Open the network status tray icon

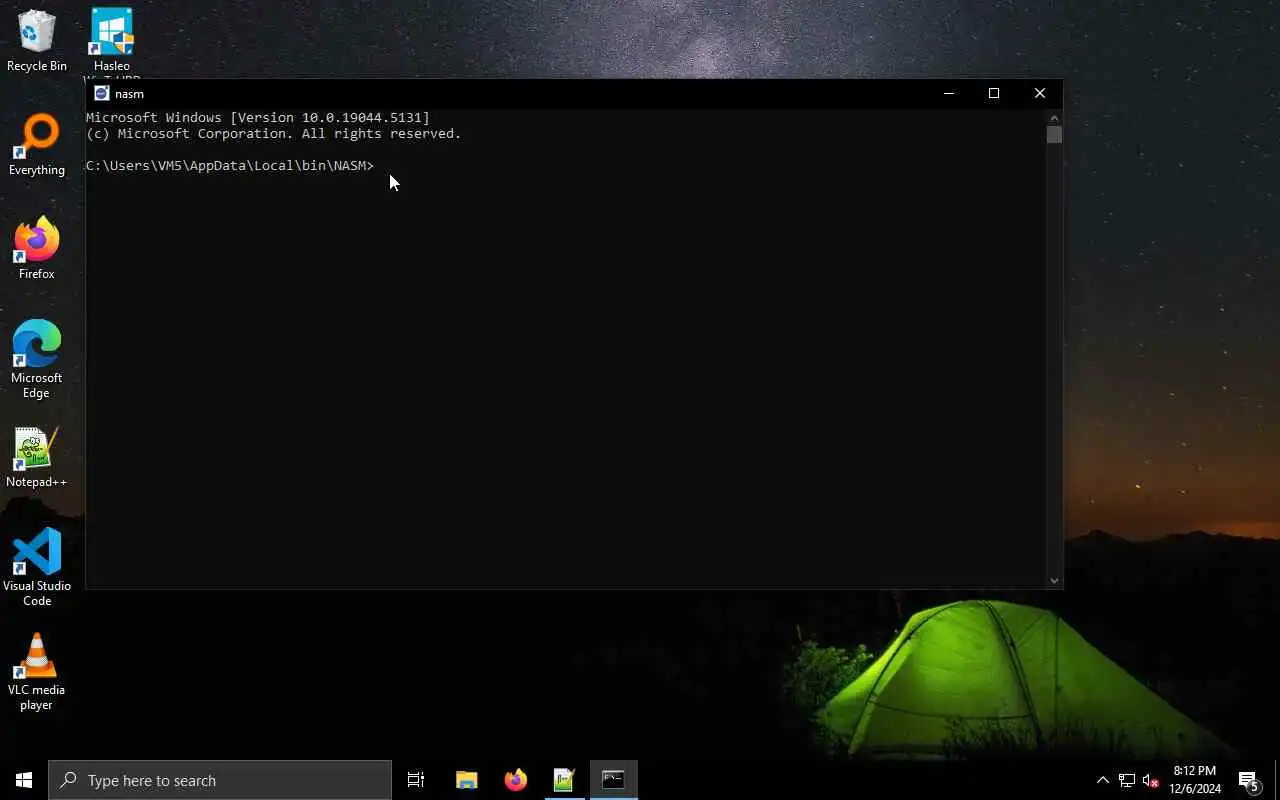1127,780
